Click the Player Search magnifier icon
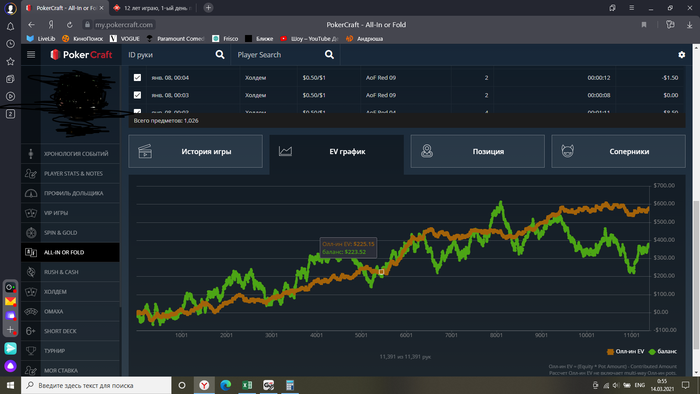 [x=329, y=54]
